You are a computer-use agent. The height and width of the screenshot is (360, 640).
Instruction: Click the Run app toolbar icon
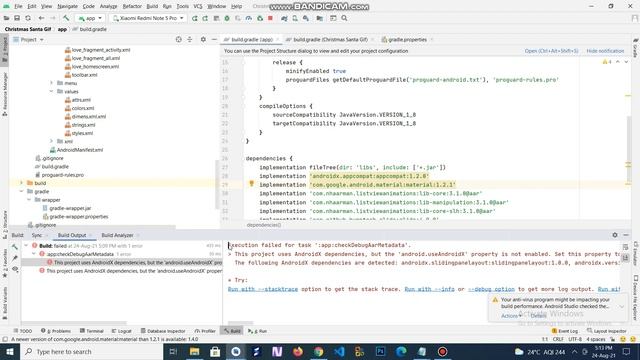(x=195, y=18)
